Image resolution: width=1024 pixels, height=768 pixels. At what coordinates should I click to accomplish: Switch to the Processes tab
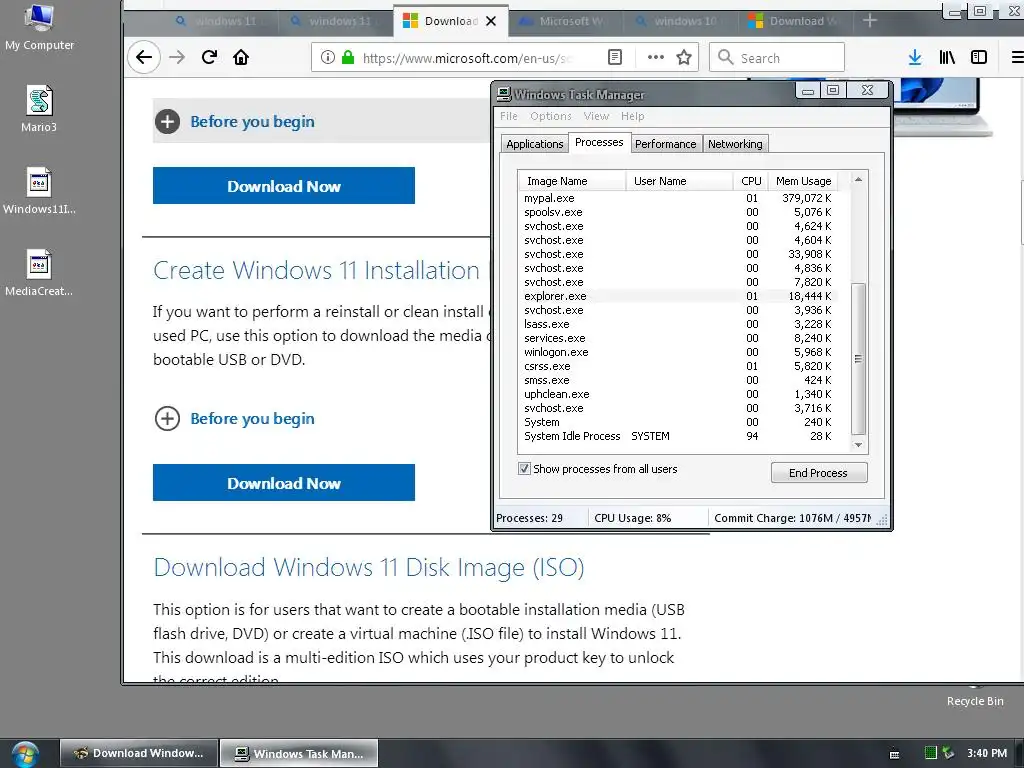[x=599, y=142]
